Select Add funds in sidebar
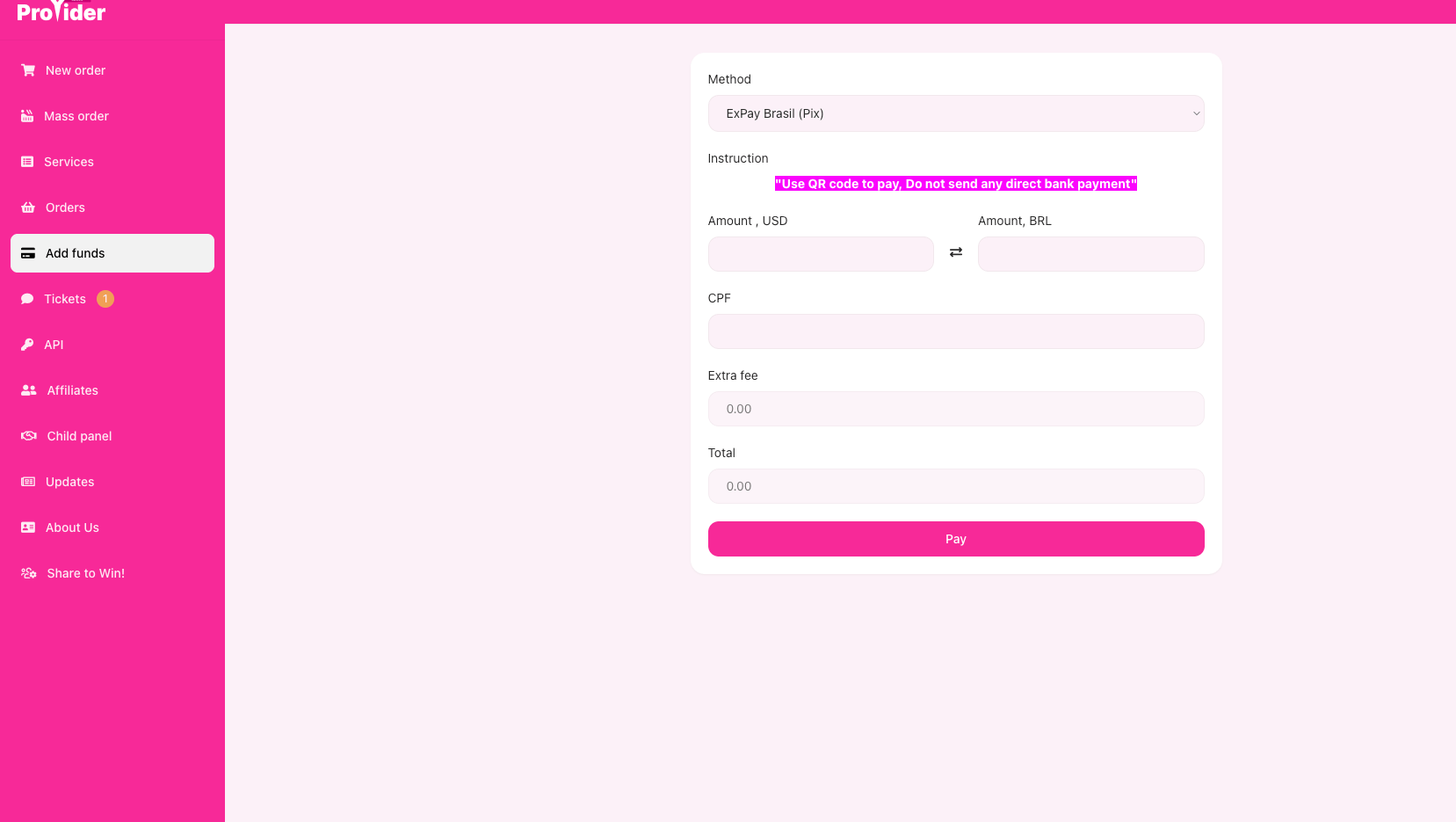Screen dimensions: 1456x822 pyautogui.click(x=112, y=253)
